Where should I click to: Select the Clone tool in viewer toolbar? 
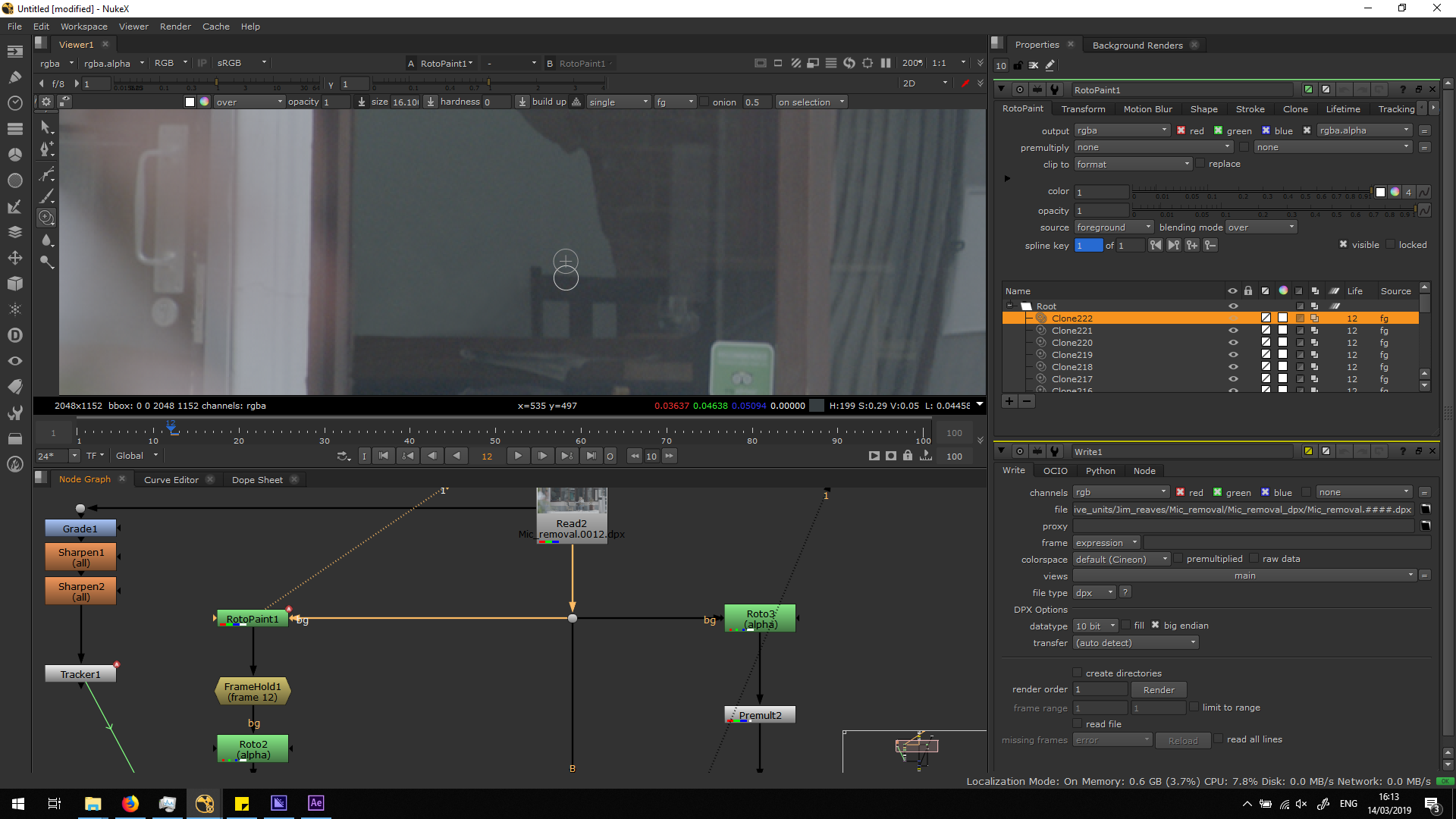(46, 218)
